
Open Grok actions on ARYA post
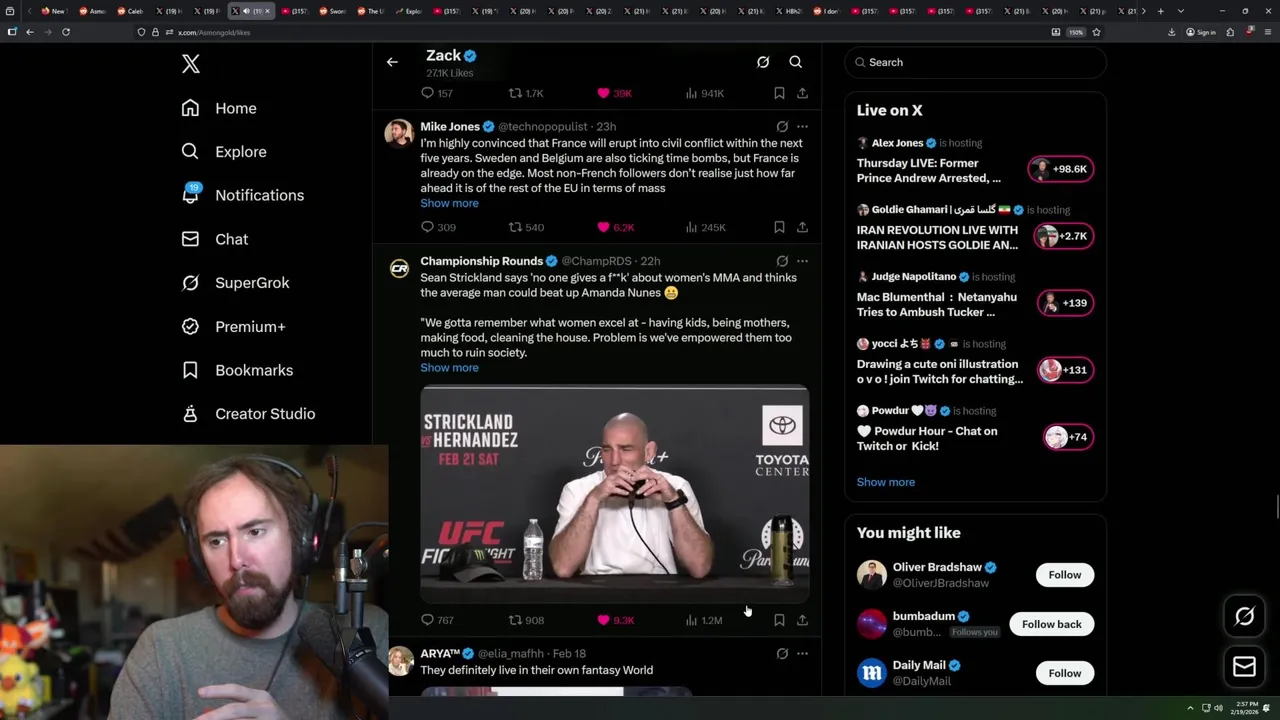[x=782, y=654]
